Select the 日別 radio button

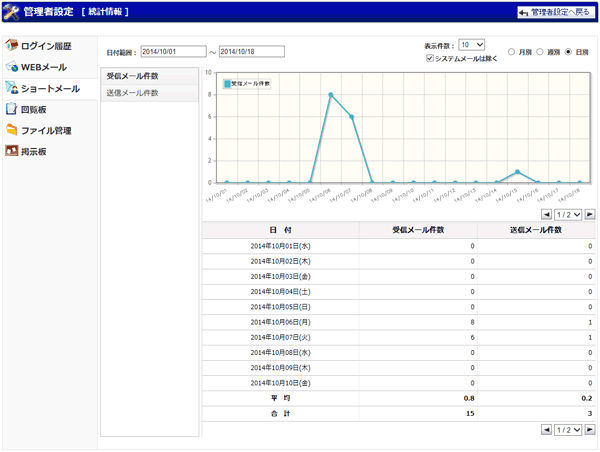click(x=568, y=52)
